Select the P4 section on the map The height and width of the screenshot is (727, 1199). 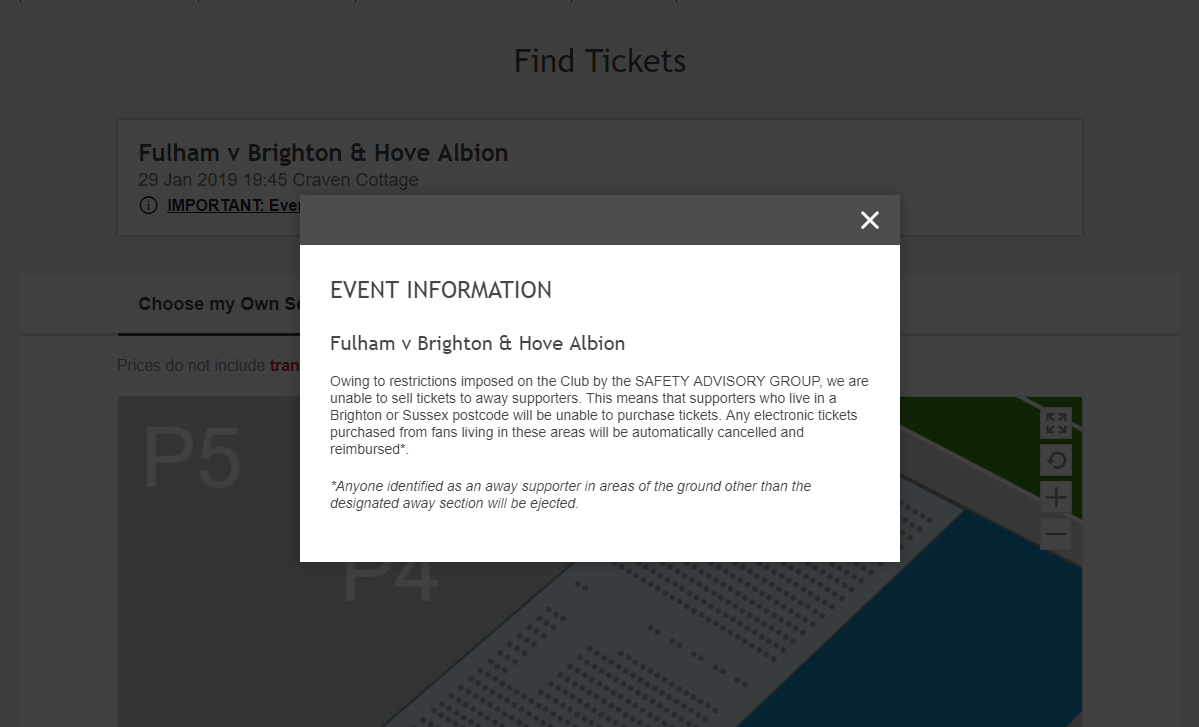click(x=390, y=585)
